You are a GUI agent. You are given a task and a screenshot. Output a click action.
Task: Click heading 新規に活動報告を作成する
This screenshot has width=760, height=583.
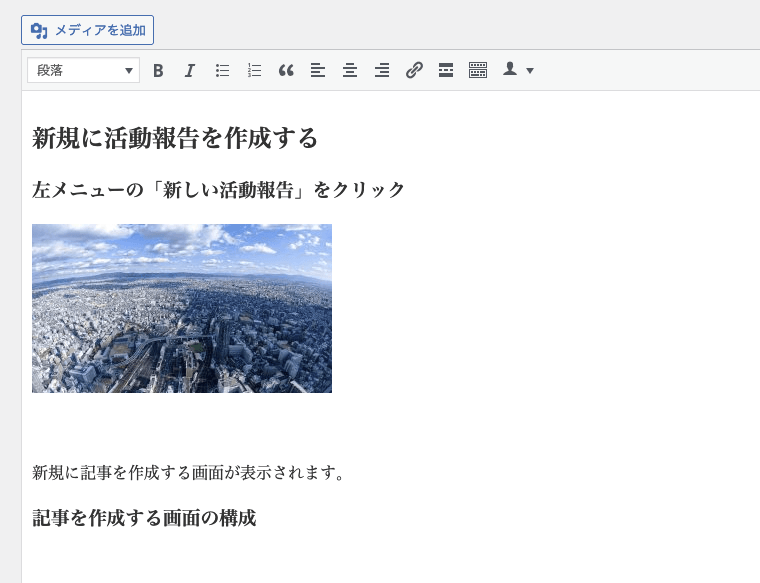point(174,138)
